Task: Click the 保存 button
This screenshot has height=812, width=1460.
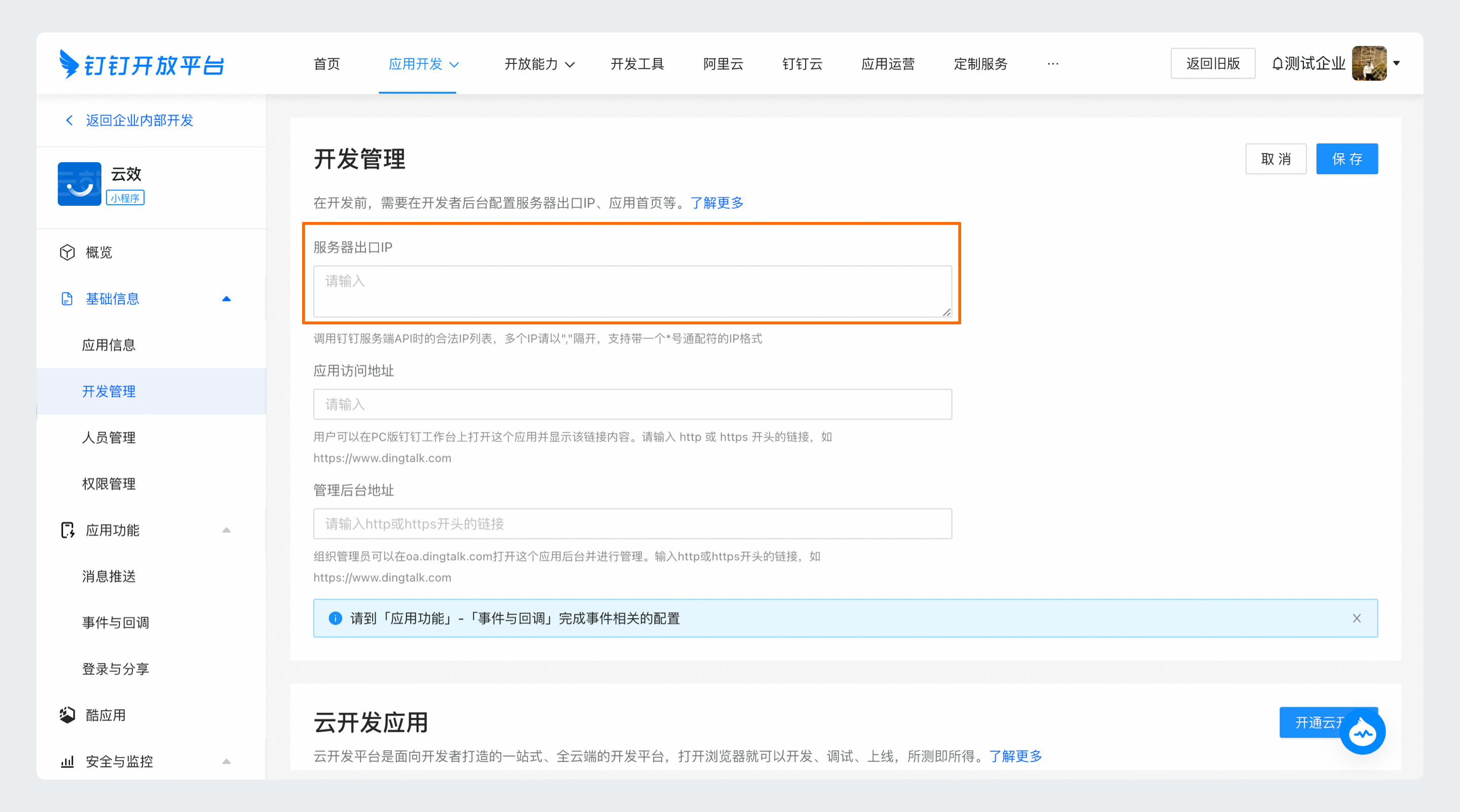Action: pyautogui.click(x=1346, y=159)
